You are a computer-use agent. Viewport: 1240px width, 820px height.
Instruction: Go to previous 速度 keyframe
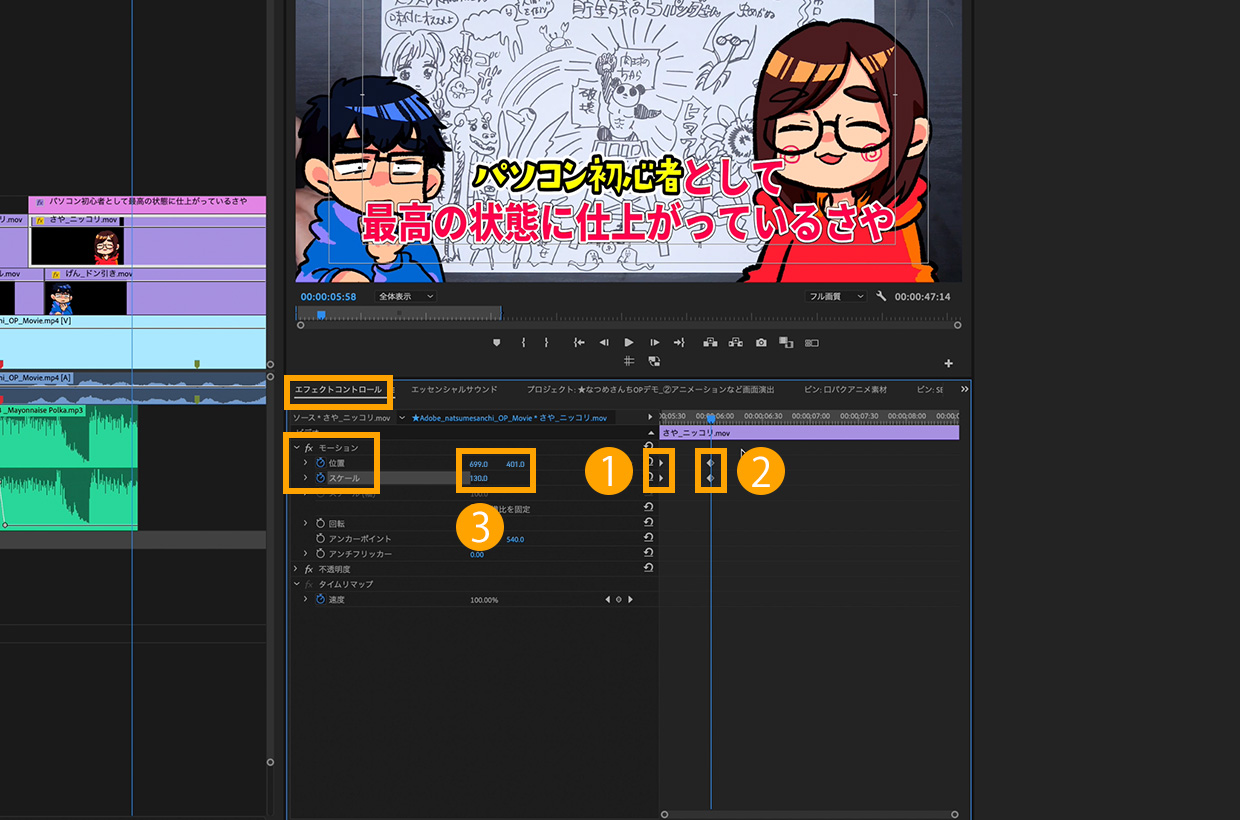[607, 599]
